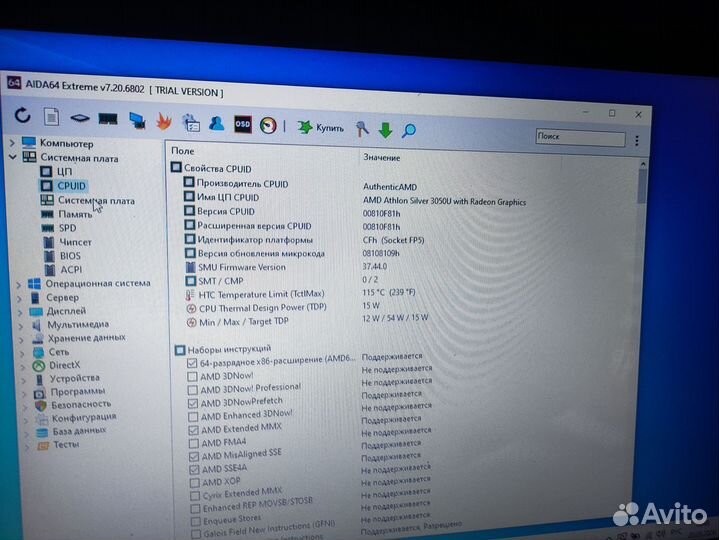Toggle the AMD 3DNowPrefetch checkbox

(x=193, y=403)
